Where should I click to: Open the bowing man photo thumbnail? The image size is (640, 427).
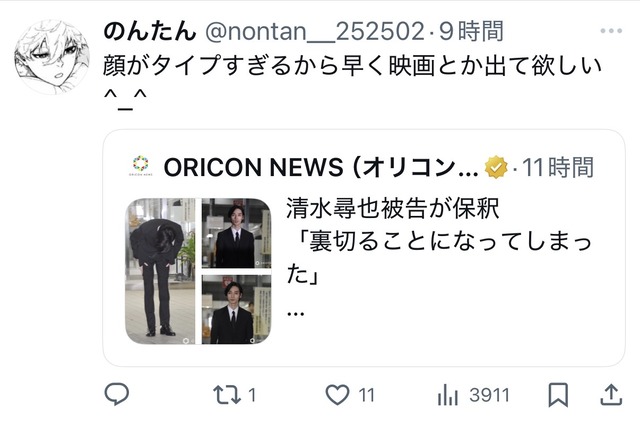tap(160, 271)
